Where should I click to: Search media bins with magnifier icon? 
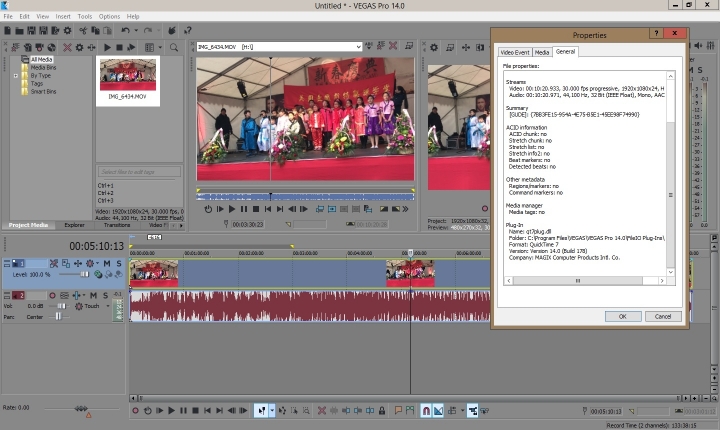pyautogui.click(x=174, y=47)
